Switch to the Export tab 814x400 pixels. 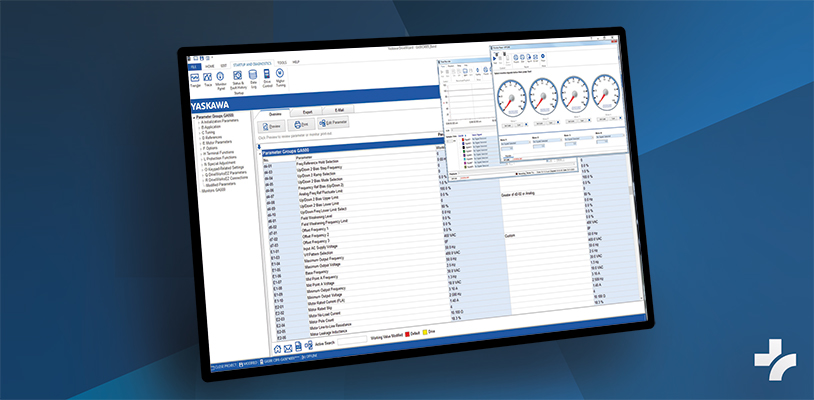point(307,112)
